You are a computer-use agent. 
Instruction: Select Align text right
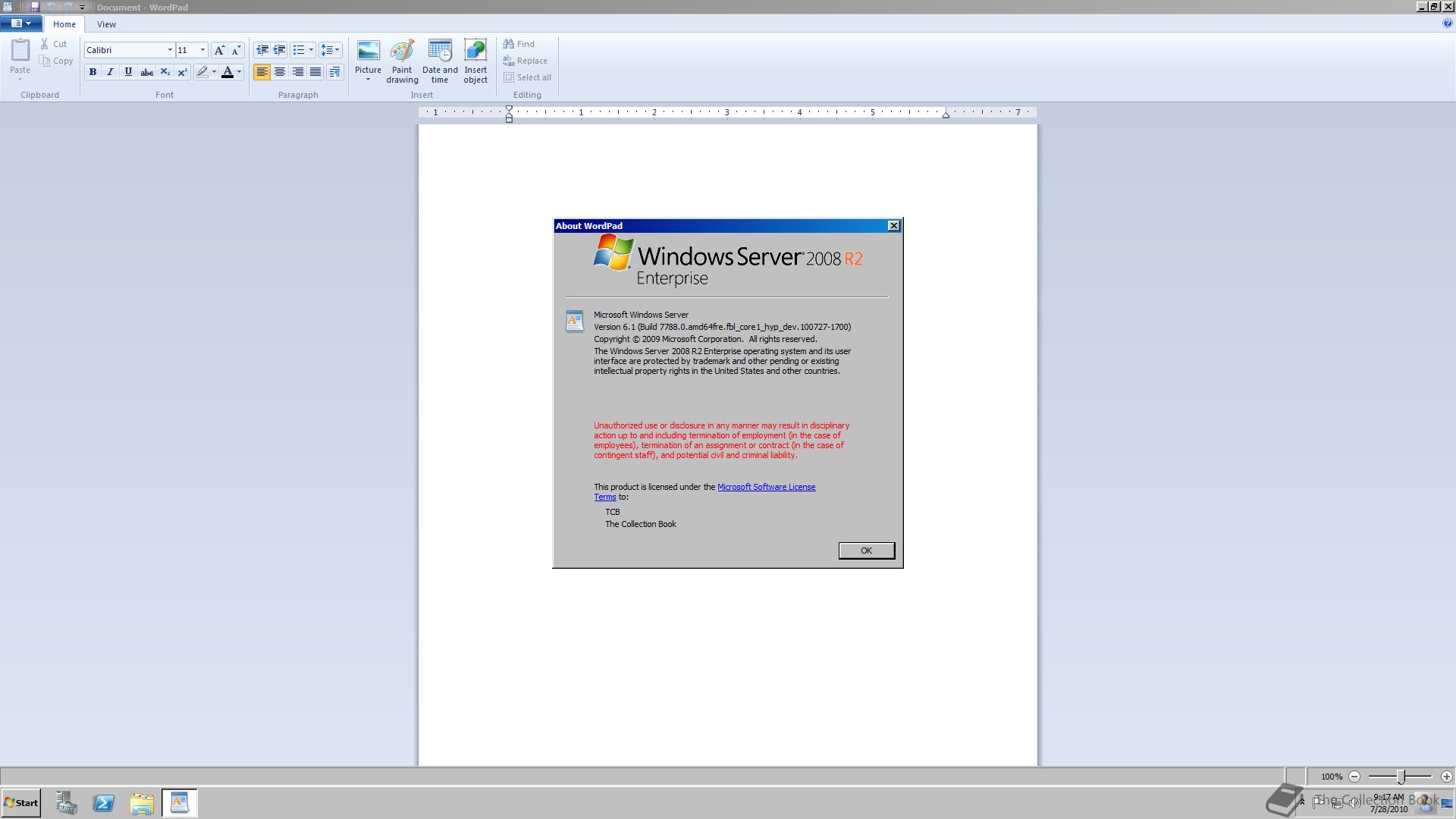click(298, 72)
